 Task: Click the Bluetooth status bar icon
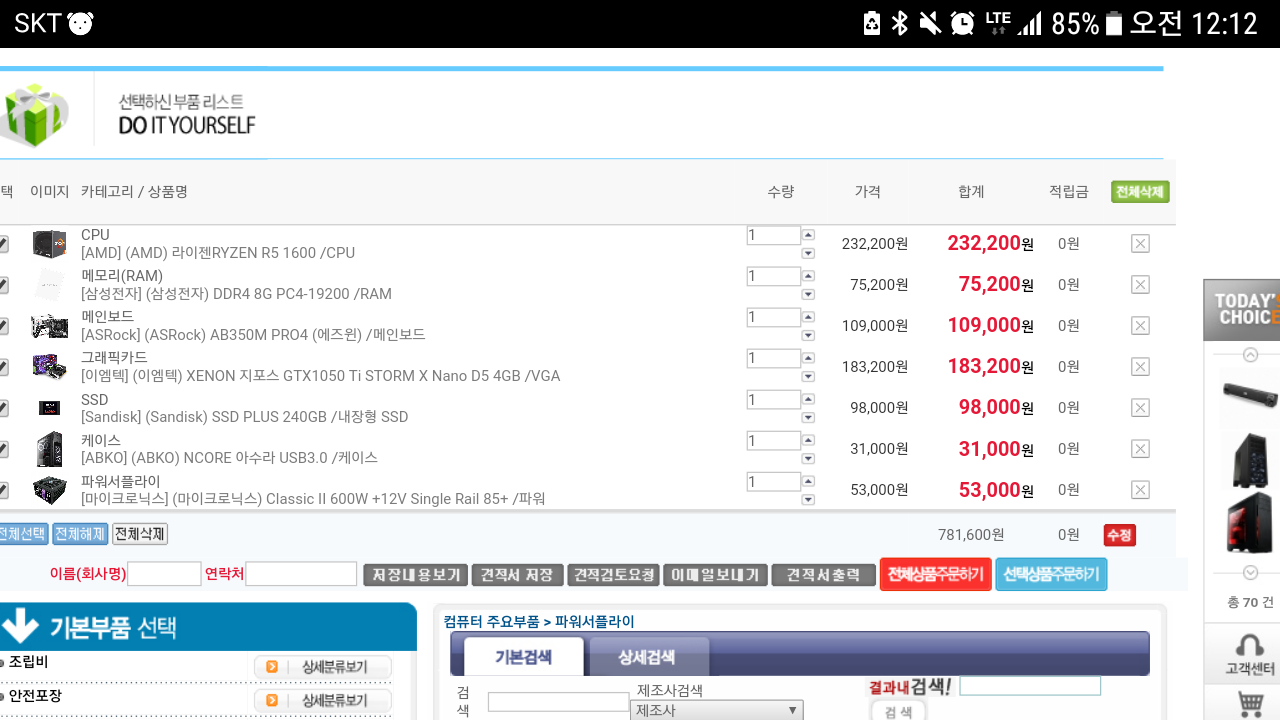(900, 23)
